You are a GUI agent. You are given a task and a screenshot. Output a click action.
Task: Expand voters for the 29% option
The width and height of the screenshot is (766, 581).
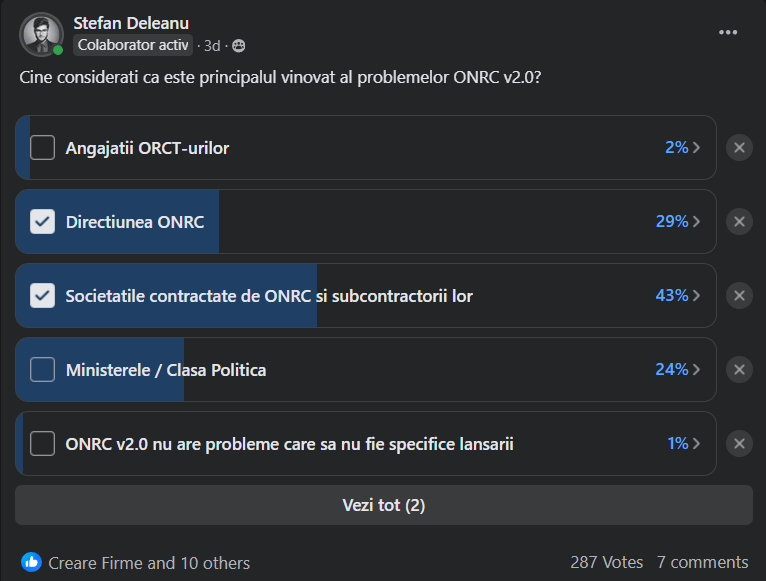tap(677, 222)
